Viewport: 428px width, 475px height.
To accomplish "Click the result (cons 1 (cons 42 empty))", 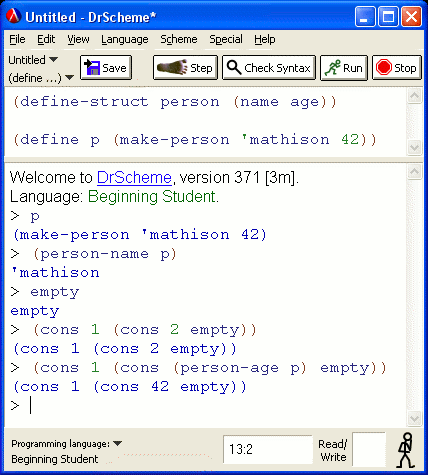I will 130,387.
